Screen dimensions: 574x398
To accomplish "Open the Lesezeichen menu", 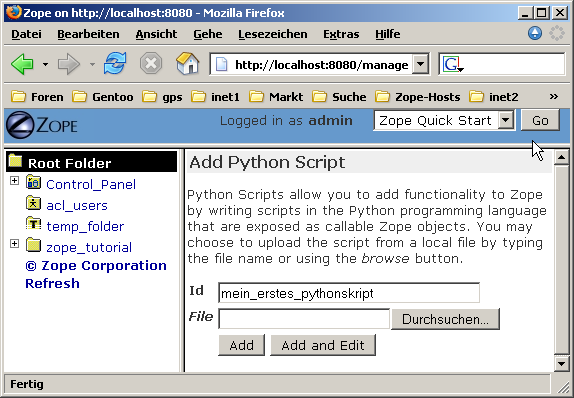I will point(273,34).
